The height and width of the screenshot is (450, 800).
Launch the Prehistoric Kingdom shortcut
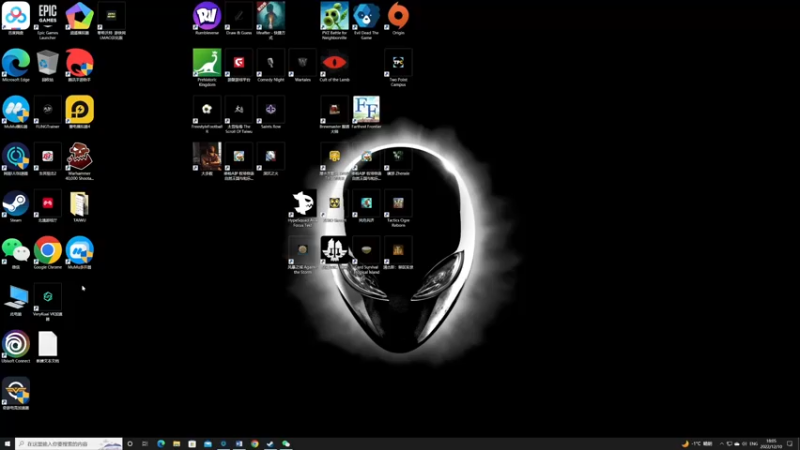pos(207,67)
